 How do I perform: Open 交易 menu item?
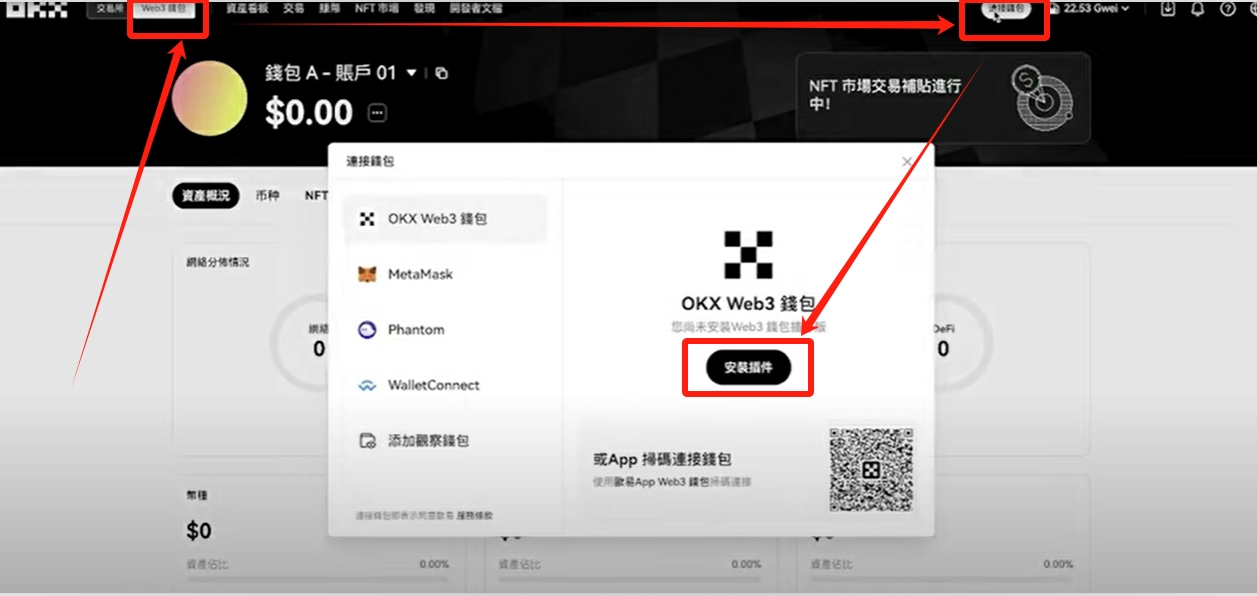coord(293,8)
